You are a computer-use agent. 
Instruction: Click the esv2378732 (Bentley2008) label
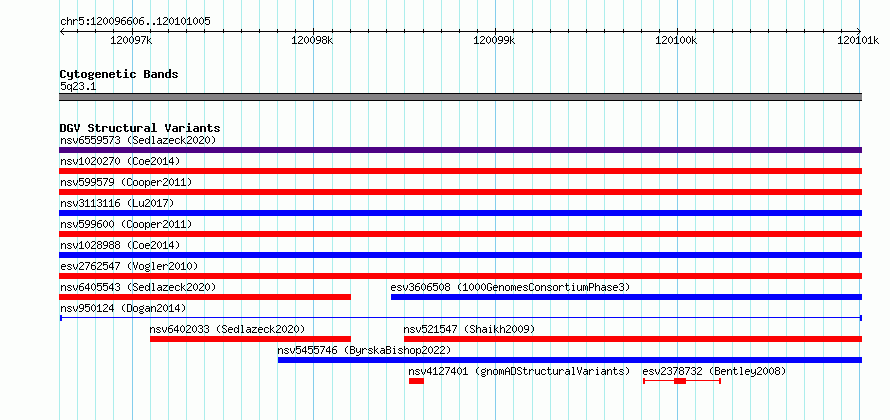(714, 371)
